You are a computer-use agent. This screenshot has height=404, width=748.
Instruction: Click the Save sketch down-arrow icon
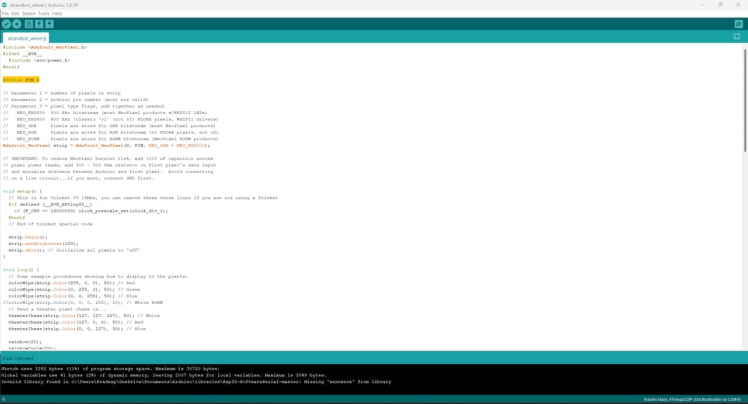pos(49,24)
